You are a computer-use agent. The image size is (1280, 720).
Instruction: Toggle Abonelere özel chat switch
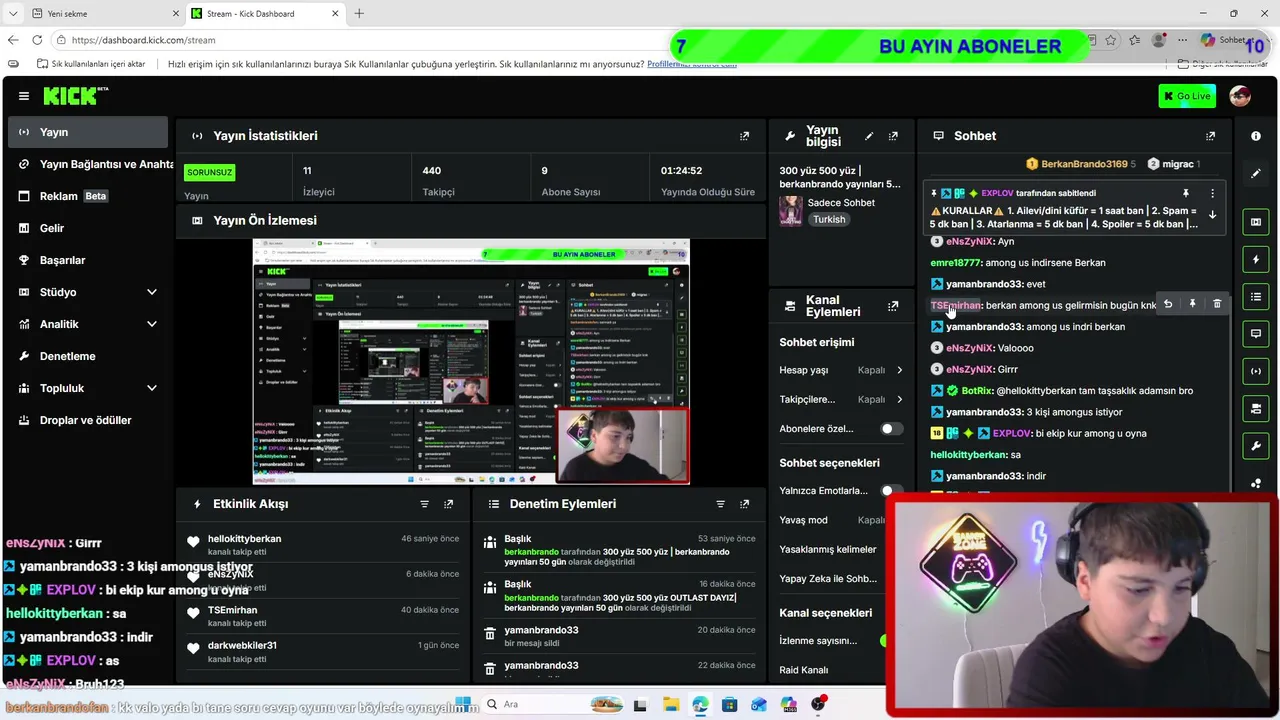pyautogui.click(x=890, y=429)
